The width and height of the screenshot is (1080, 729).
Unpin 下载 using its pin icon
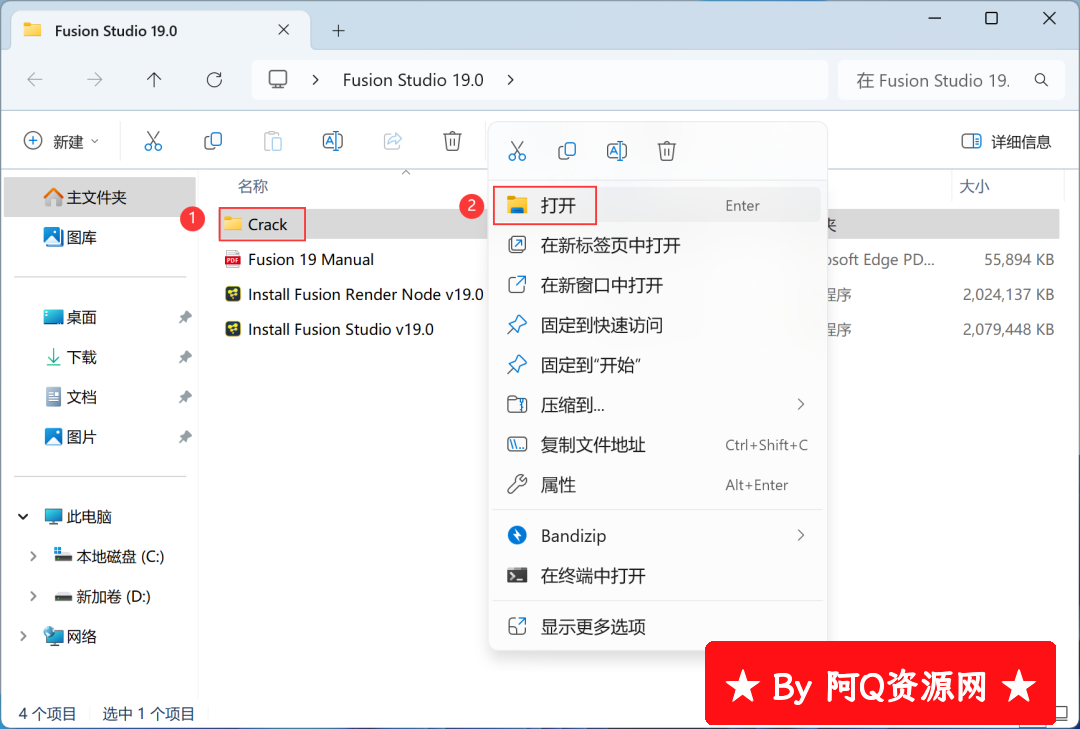[185, 357]
